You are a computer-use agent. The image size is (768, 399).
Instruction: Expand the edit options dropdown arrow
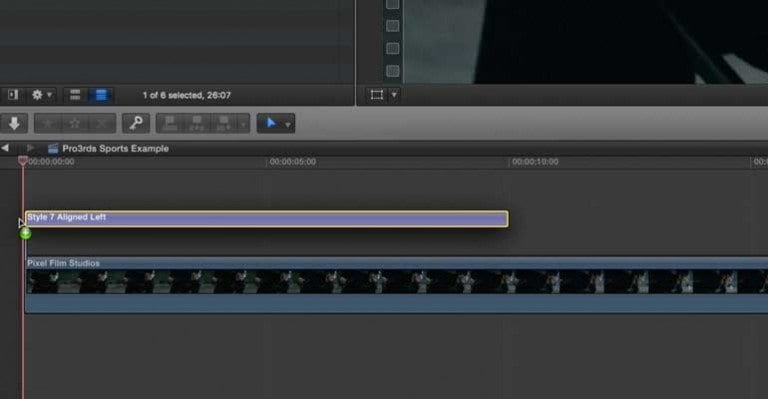tap(243, 123)
